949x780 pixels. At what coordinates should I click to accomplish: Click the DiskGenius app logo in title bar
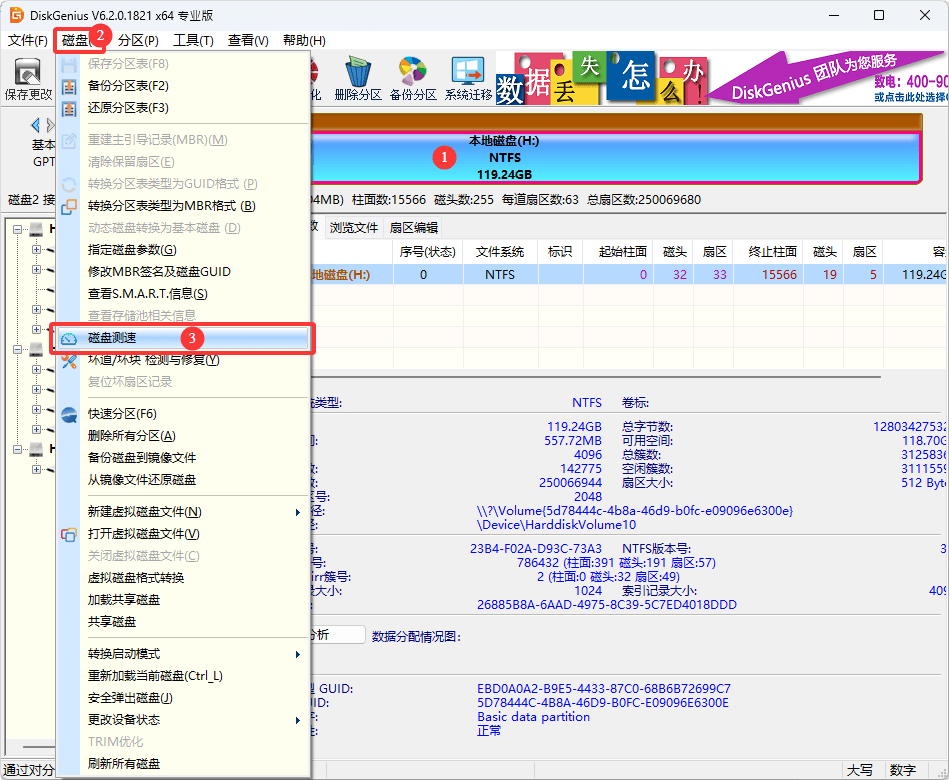point(16,15)
